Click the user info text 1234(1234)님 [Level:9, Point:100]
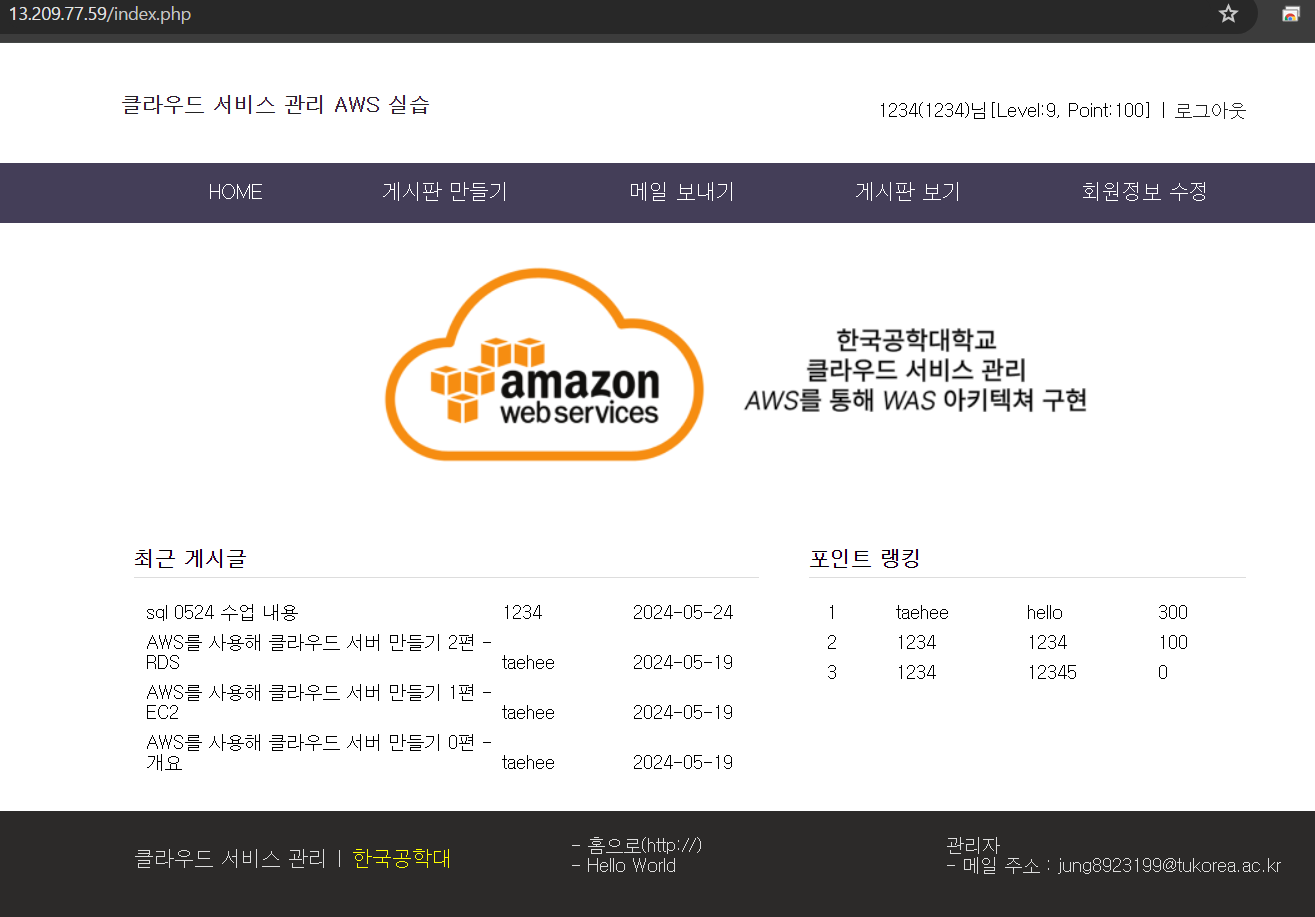This screenshot has width=1315, height=917. point(1015,111)
